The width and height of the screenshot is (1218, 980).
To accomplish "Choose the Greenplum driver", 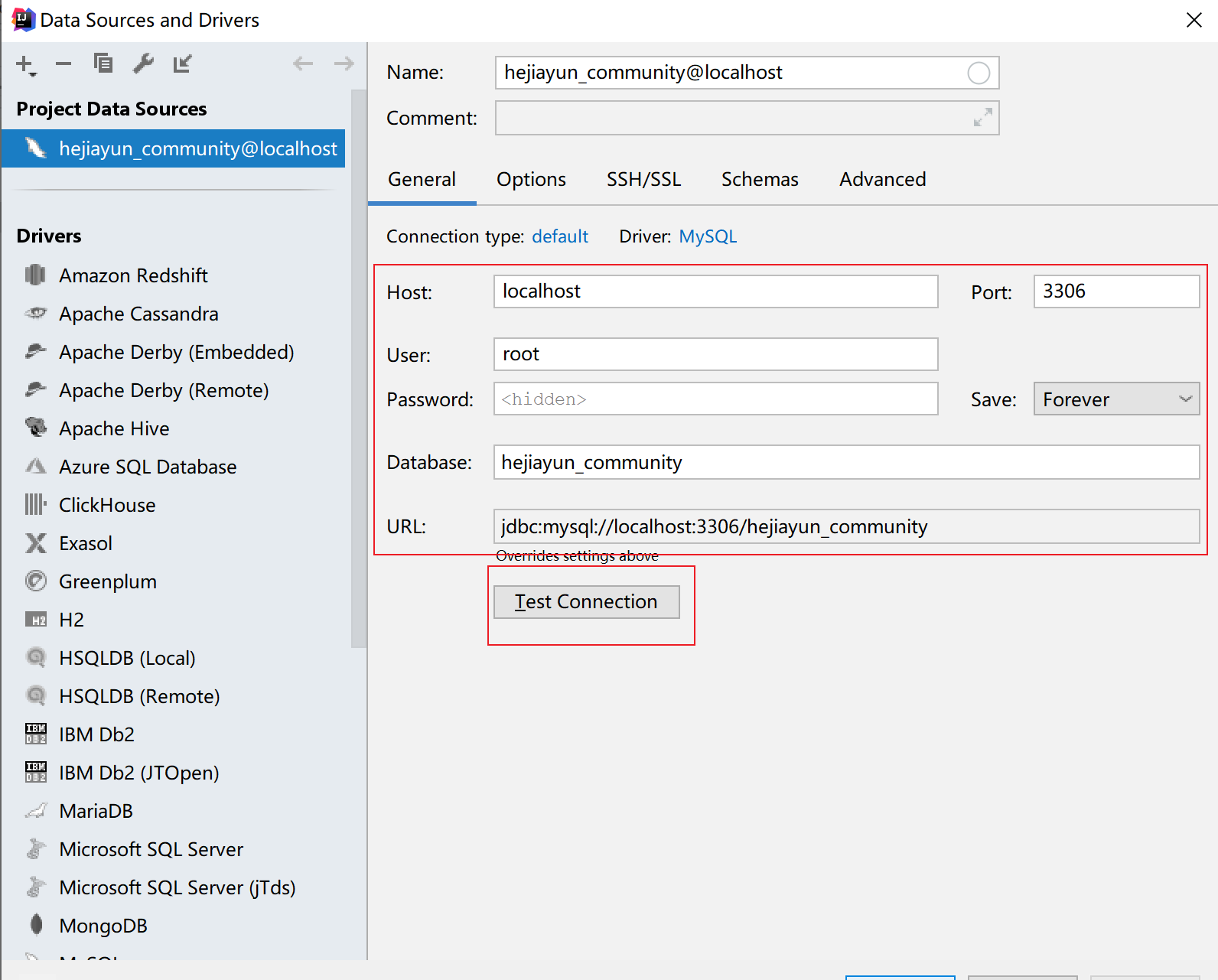I will coord(108,581).
